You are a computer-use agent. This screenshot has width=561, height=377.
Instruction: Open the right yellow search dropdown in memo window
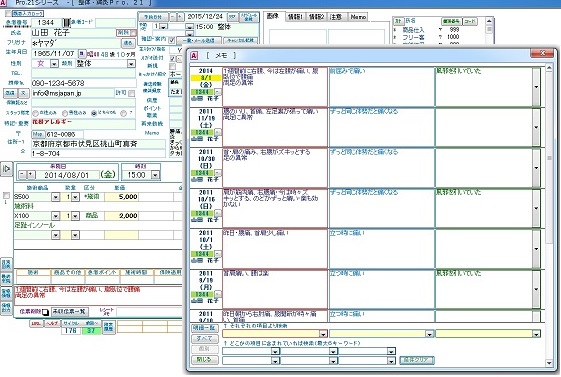point(536,334)
